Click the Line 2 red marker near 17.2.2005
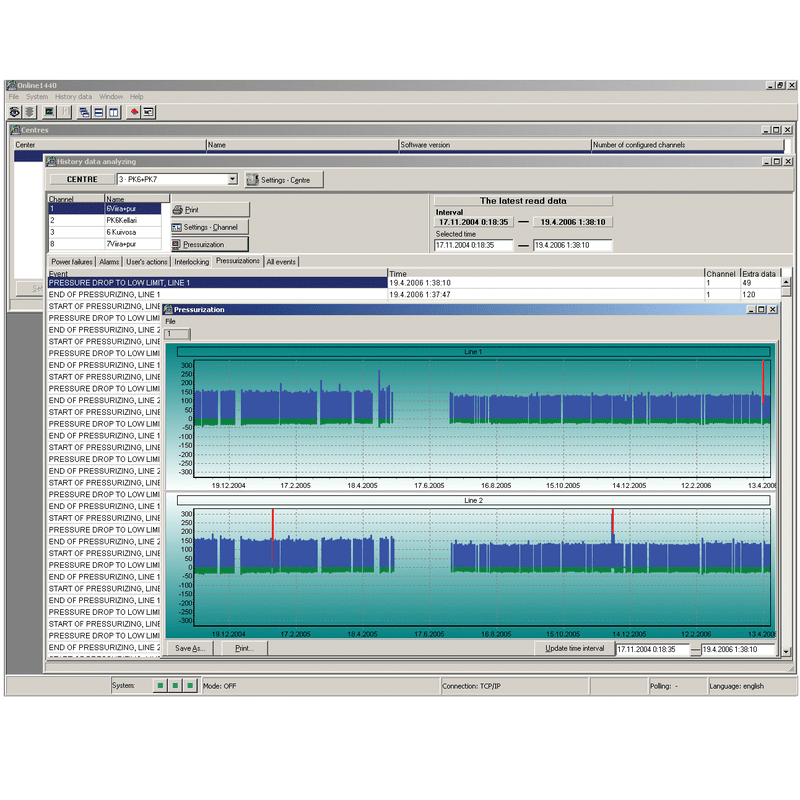The height and width of the screenshot is (800, 800). click(x=272, y=535)
